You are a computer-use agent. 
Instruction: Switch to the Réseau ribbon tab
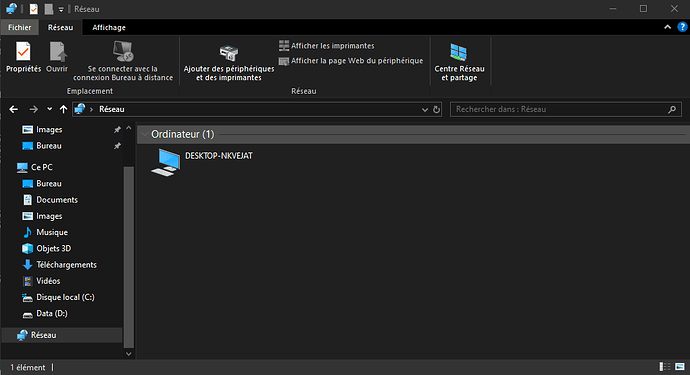(x=60, y=27)
